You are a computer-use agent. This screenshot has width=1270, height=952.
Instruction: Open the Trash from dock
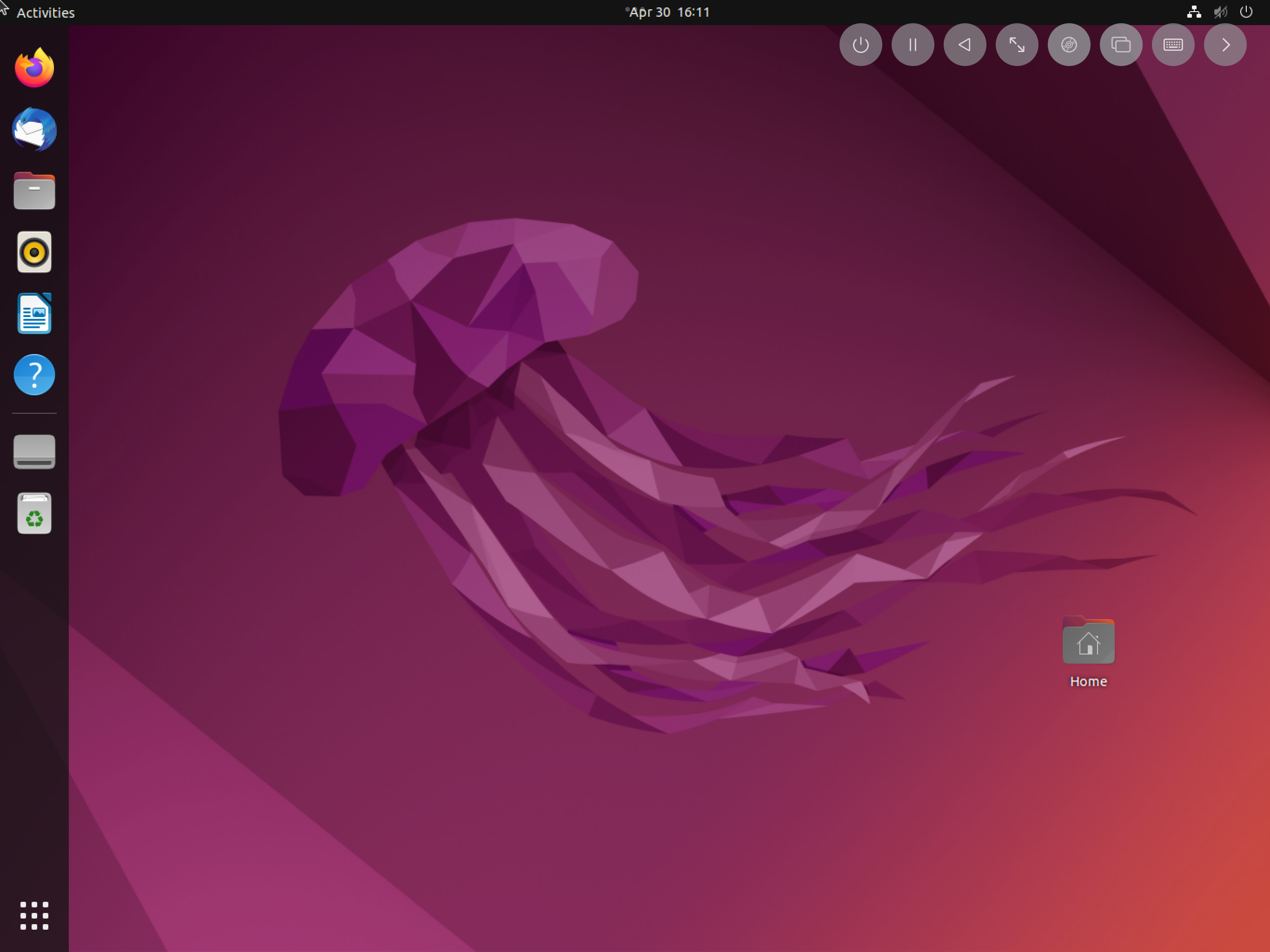pos(34,513)
